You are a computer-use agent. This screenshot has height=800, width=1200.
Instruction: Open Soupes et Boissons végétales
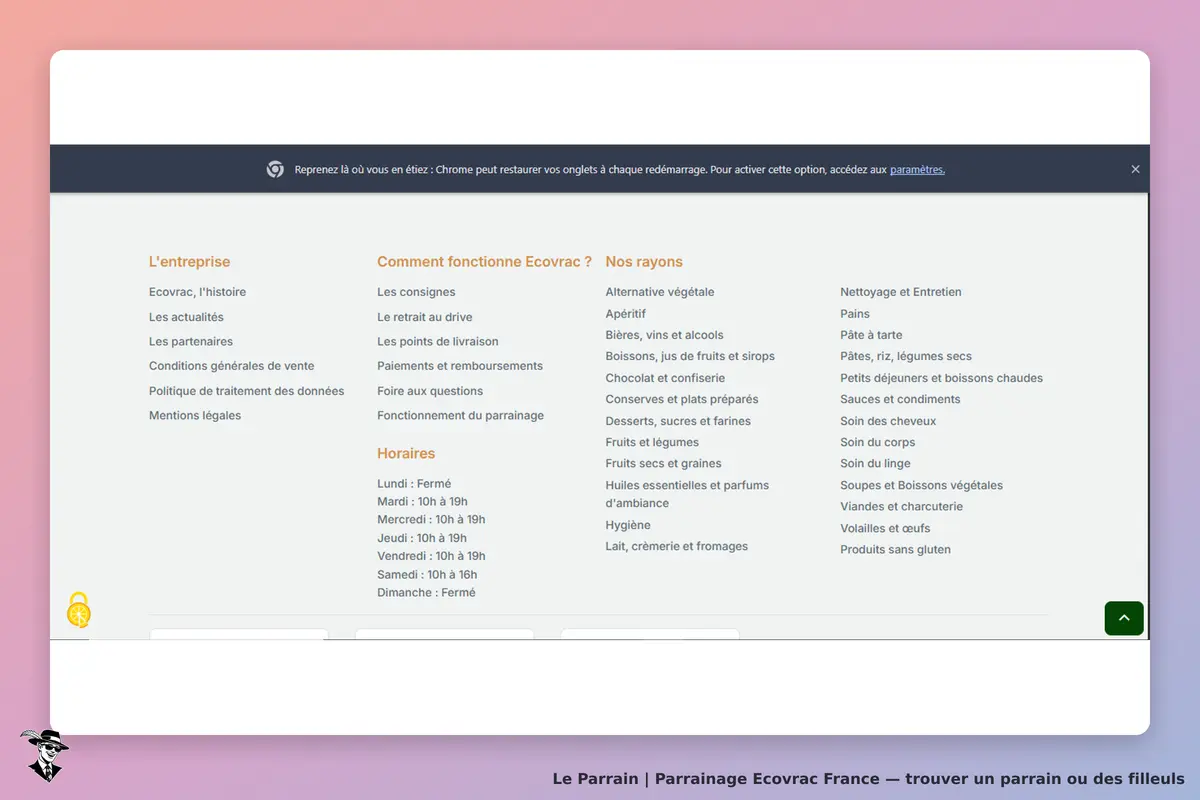921,485
